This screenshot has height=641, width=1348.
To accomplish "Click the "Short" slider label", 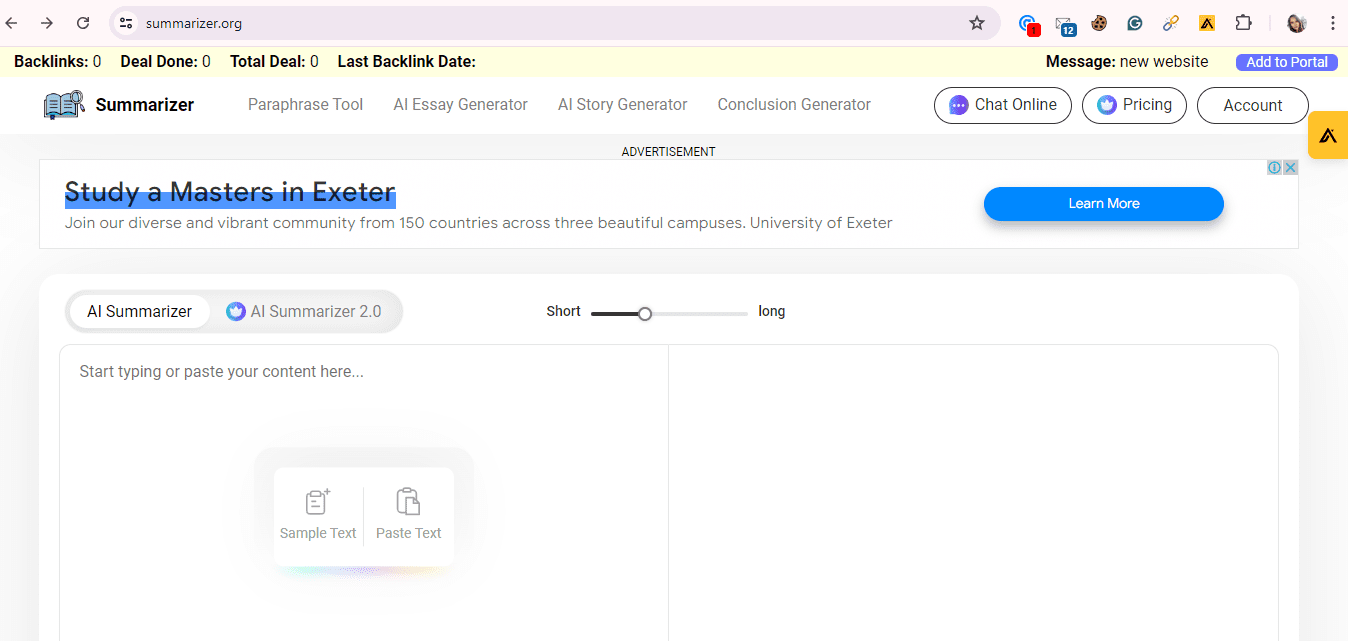I will (x=563, y=311).
